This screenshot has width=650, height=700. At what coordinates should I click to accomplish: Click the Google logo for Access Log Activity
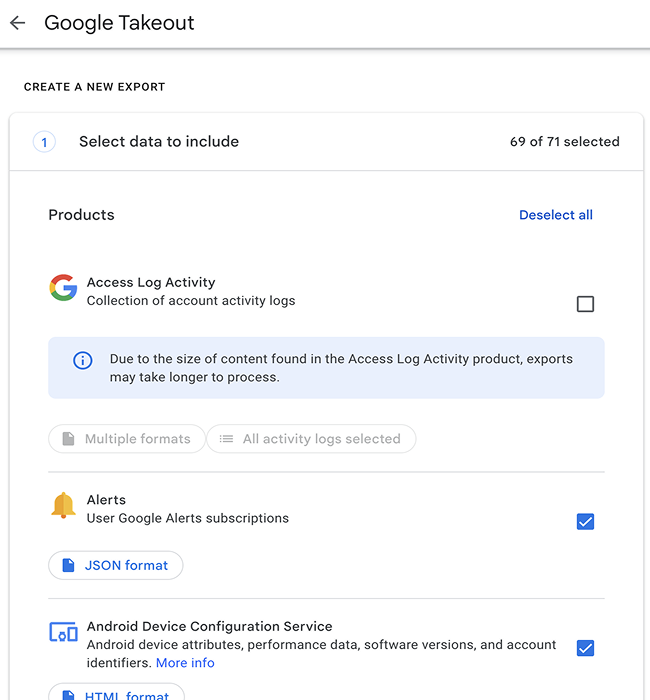coord(63,288)
